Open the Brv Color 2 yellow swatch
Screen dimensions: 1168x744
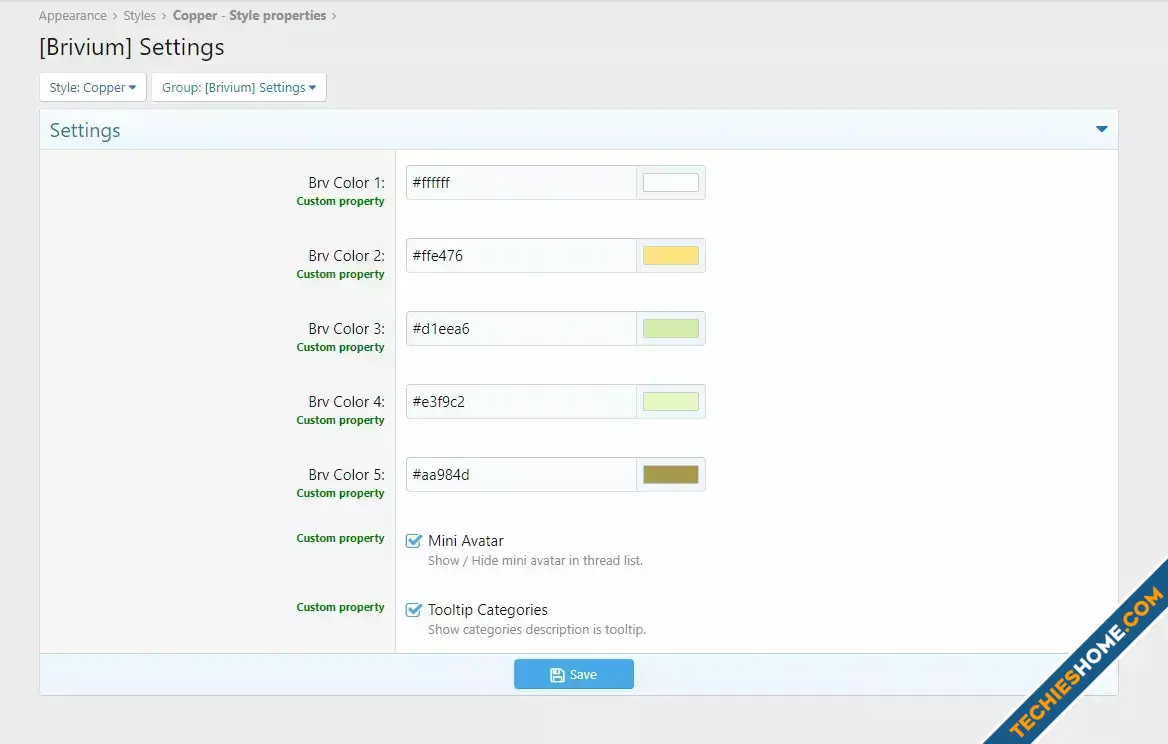click(670, 255)
